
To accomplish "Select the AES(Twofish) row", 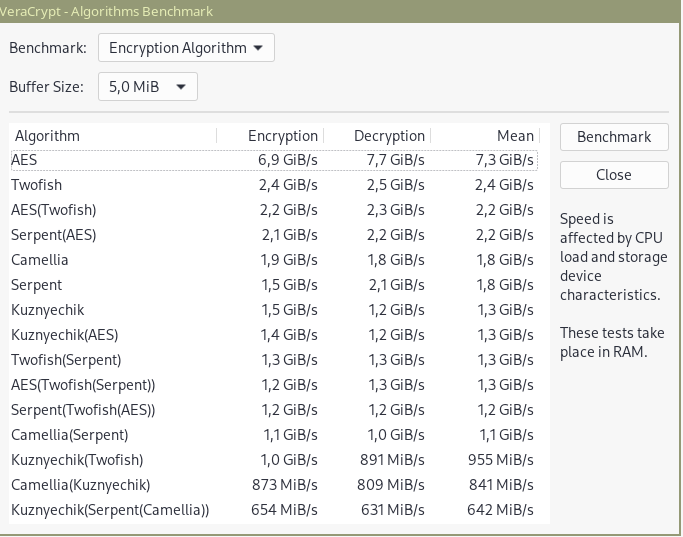I will [274, 210].
